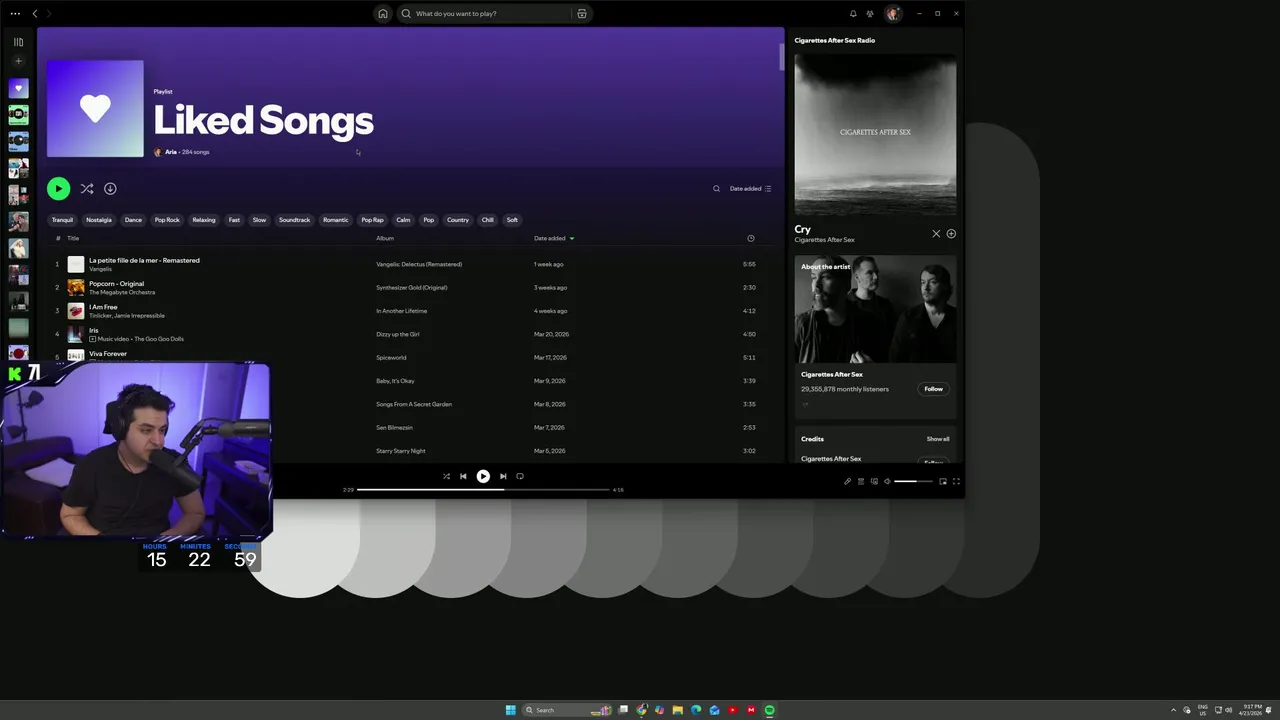The width and height of the screenshot is (1280, 720).
Task: Select the Pop filter chip
Action: pos(428,220)
